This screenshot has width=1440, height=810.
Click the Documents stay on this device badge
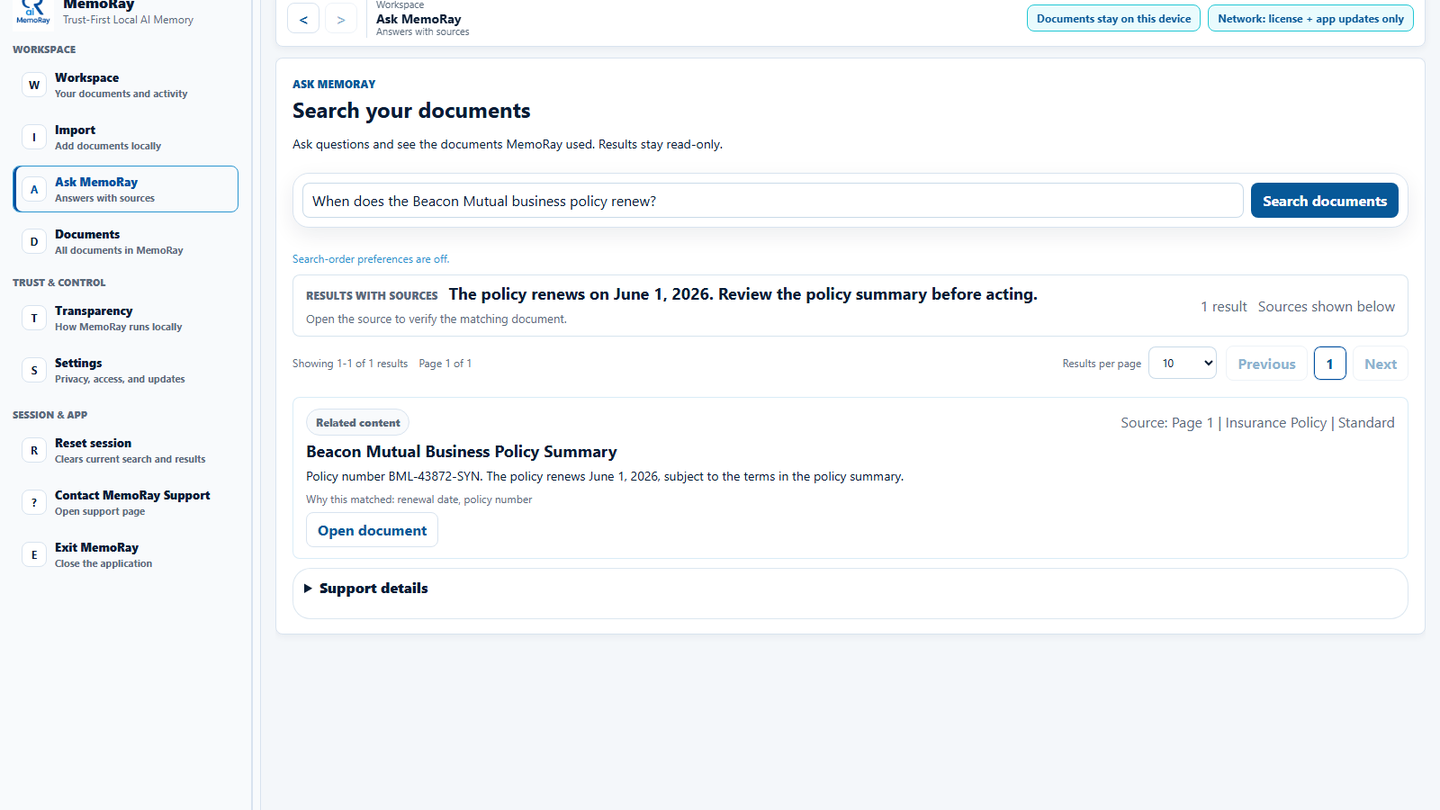(1113, 19)
